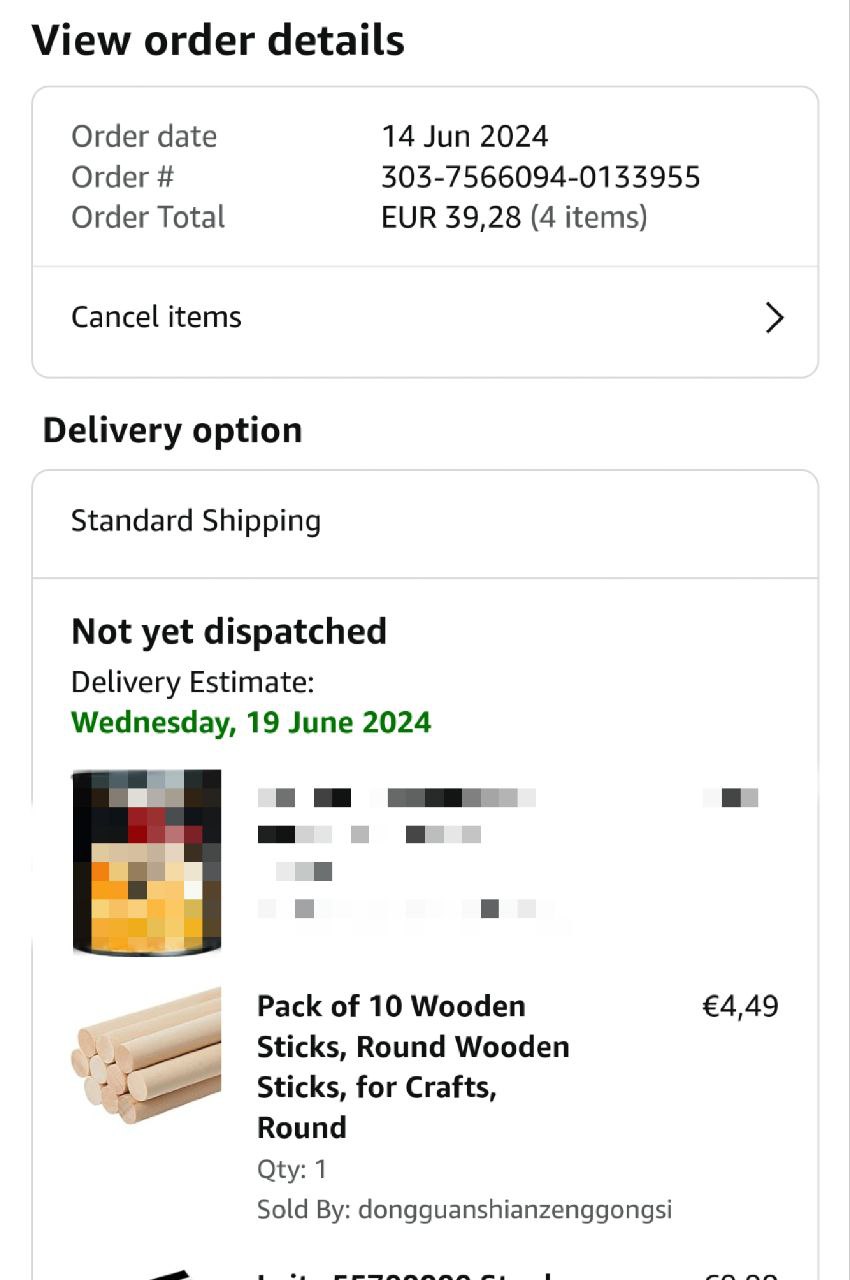Tap the pixelated first product image
Viewport: 850px width, 1280px height.
(147, 862)
